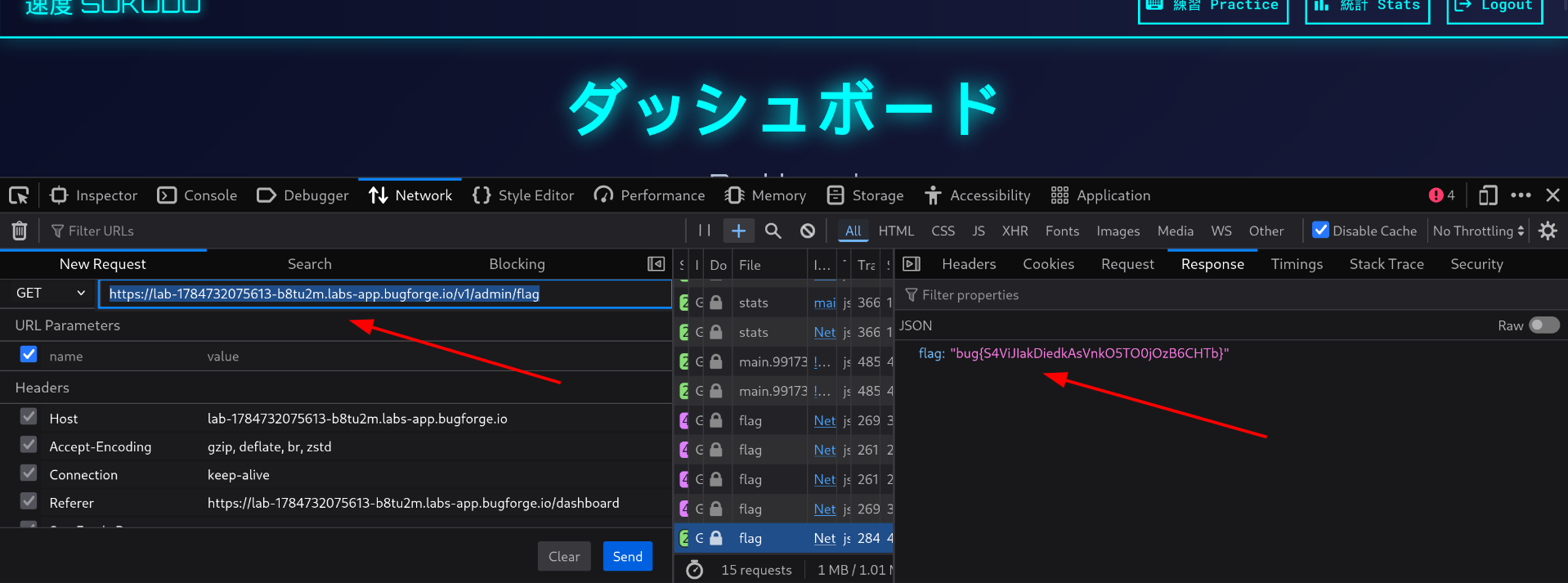Uncheck the Host header checkbox

click(29, 416)
